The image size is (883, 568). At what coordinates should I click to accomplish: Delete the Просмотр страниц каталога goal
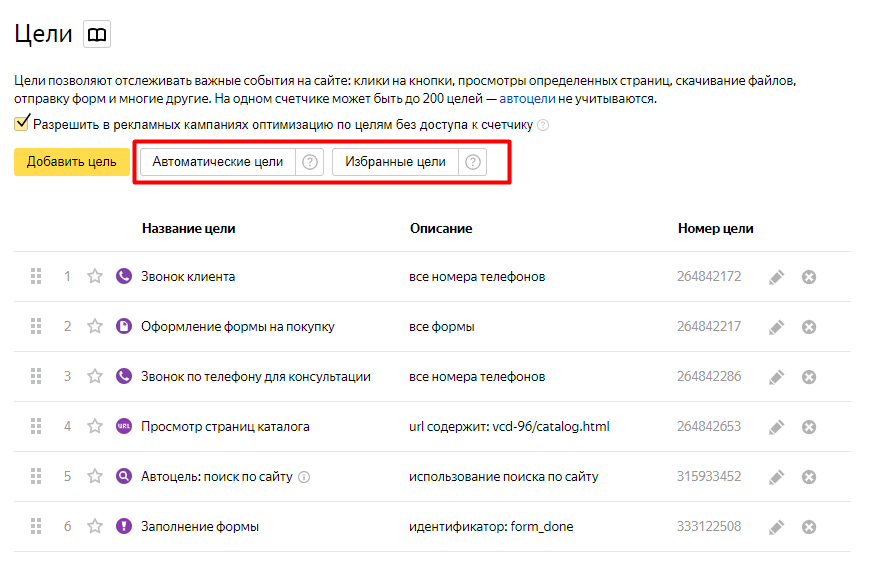coord(809,427)
